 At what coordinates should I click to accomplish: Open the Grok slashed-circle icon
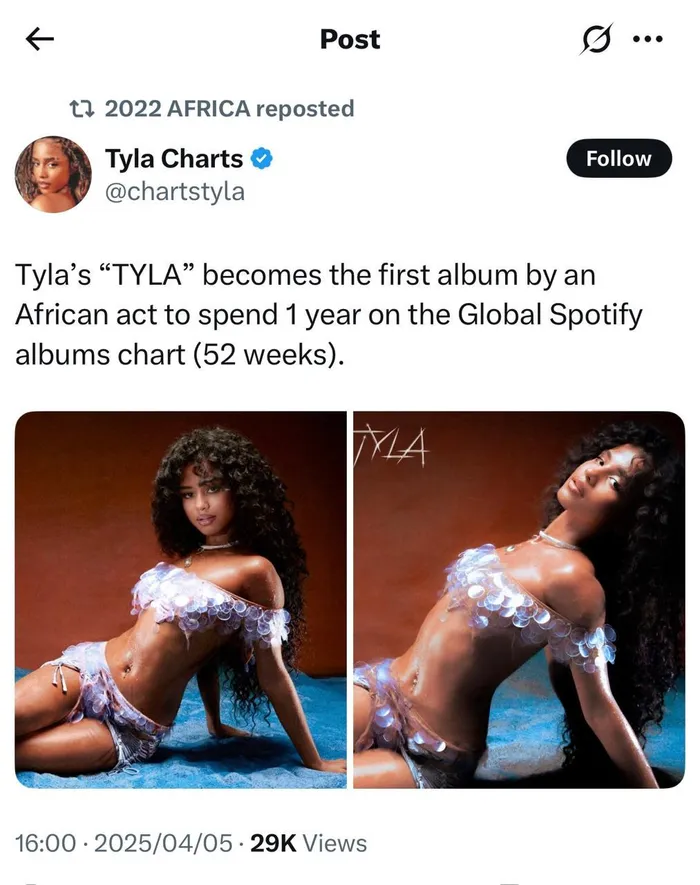(596, 39)
